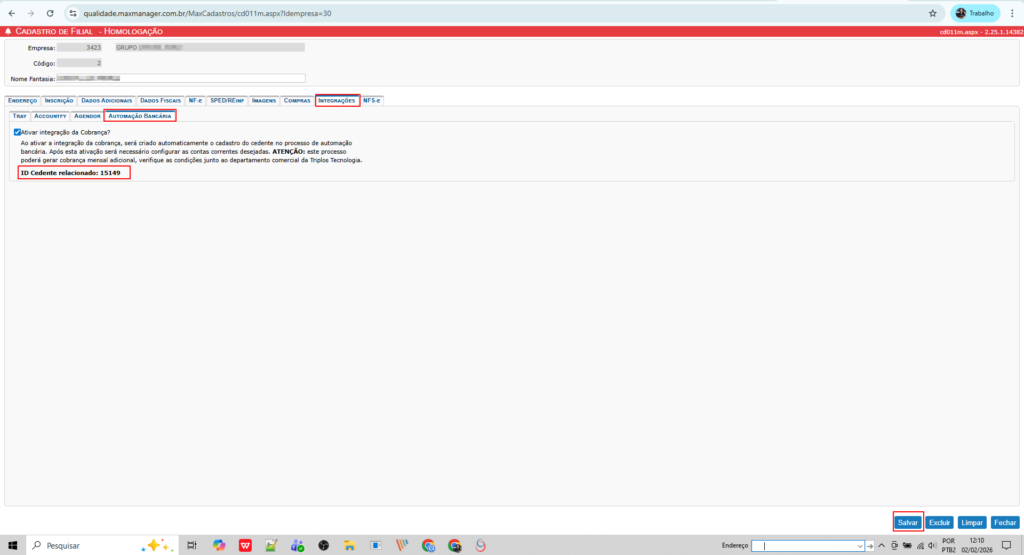Screen dimensions: 1024x555
Task: Open the Chrome three-dot menu
Action: (x=1012, y=13)
